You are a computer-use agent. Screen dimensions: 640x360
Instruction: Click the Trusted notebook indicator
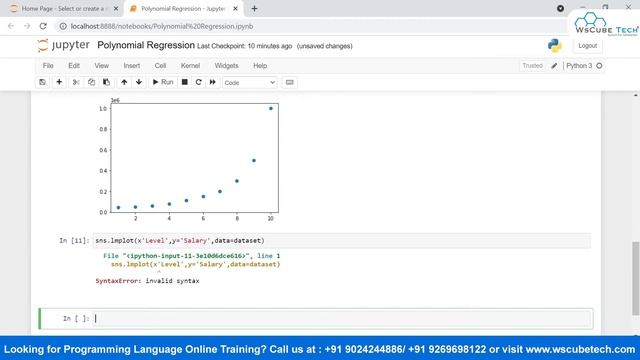coord(532,66)
